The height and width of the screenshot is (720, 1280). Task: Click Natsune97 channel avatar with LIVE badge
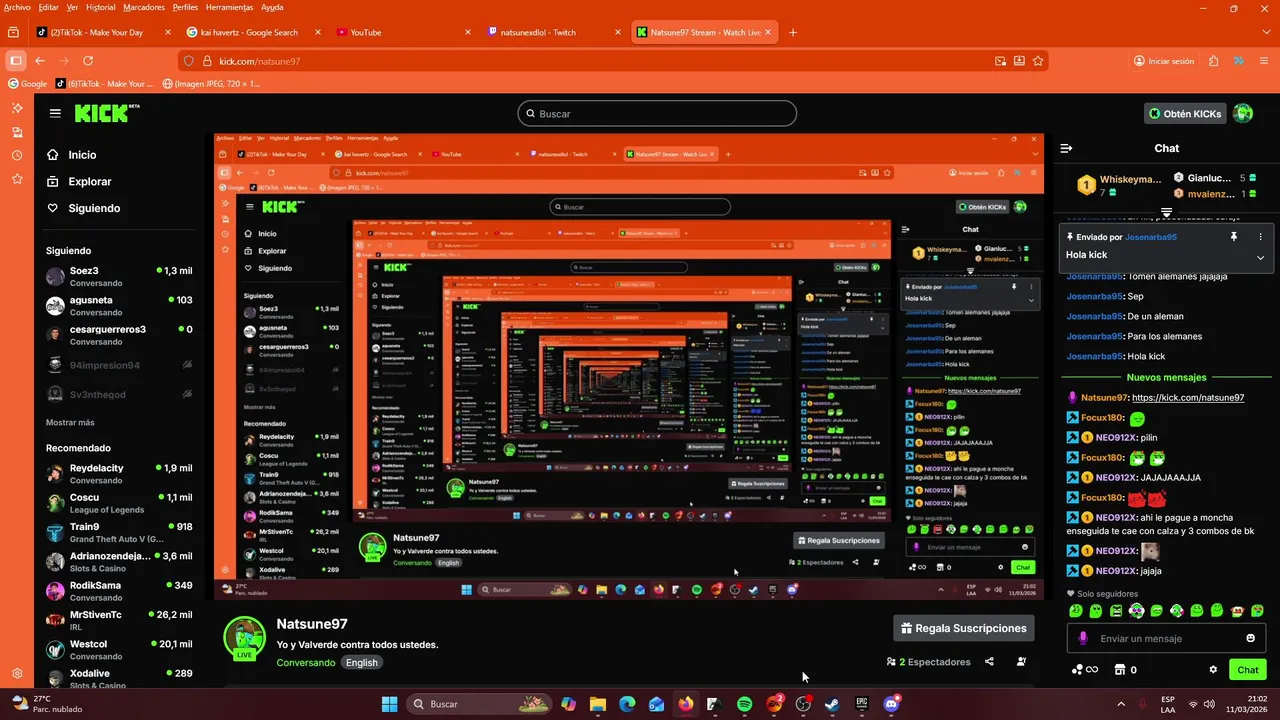pos(244,638)
